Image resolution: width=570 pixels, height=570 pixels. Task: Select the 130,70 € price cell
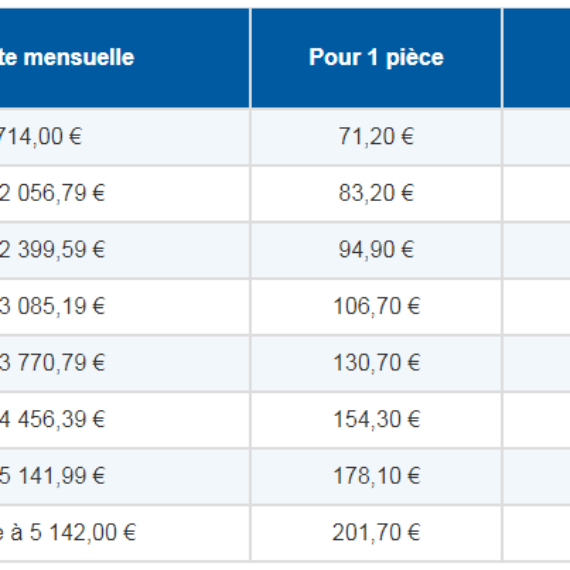376,363
